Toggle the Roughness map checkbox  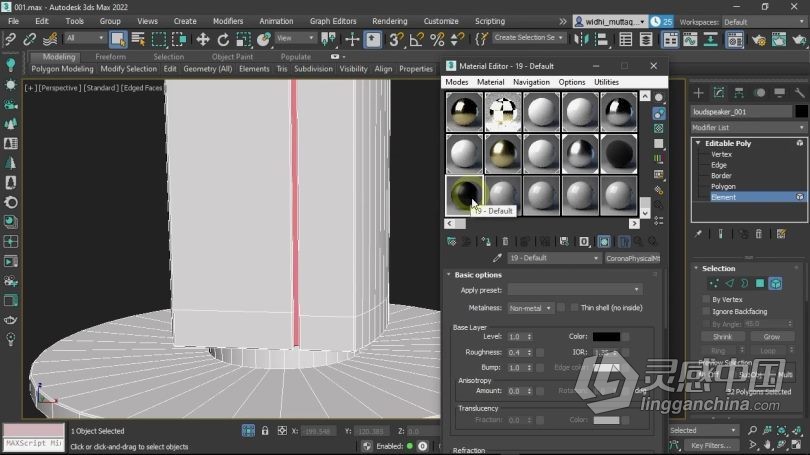pos(540,352)
